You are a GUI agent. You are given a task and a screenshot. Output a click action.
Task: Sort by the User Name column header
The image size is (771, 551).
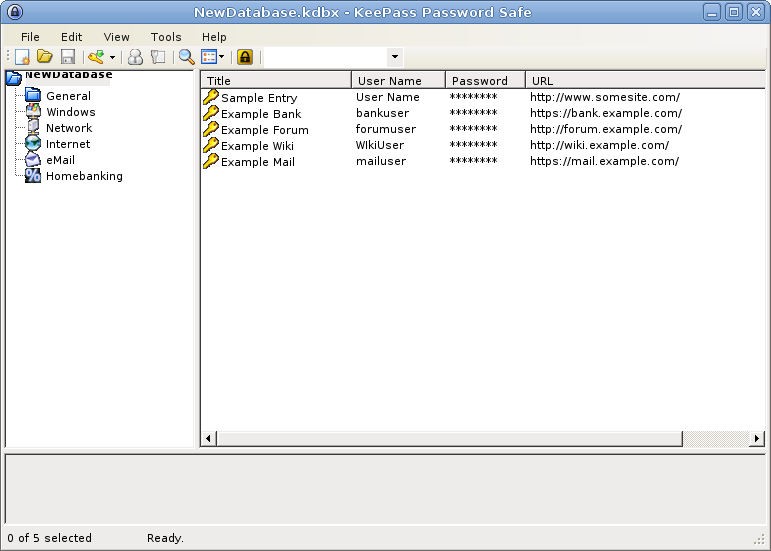(398, 80)
